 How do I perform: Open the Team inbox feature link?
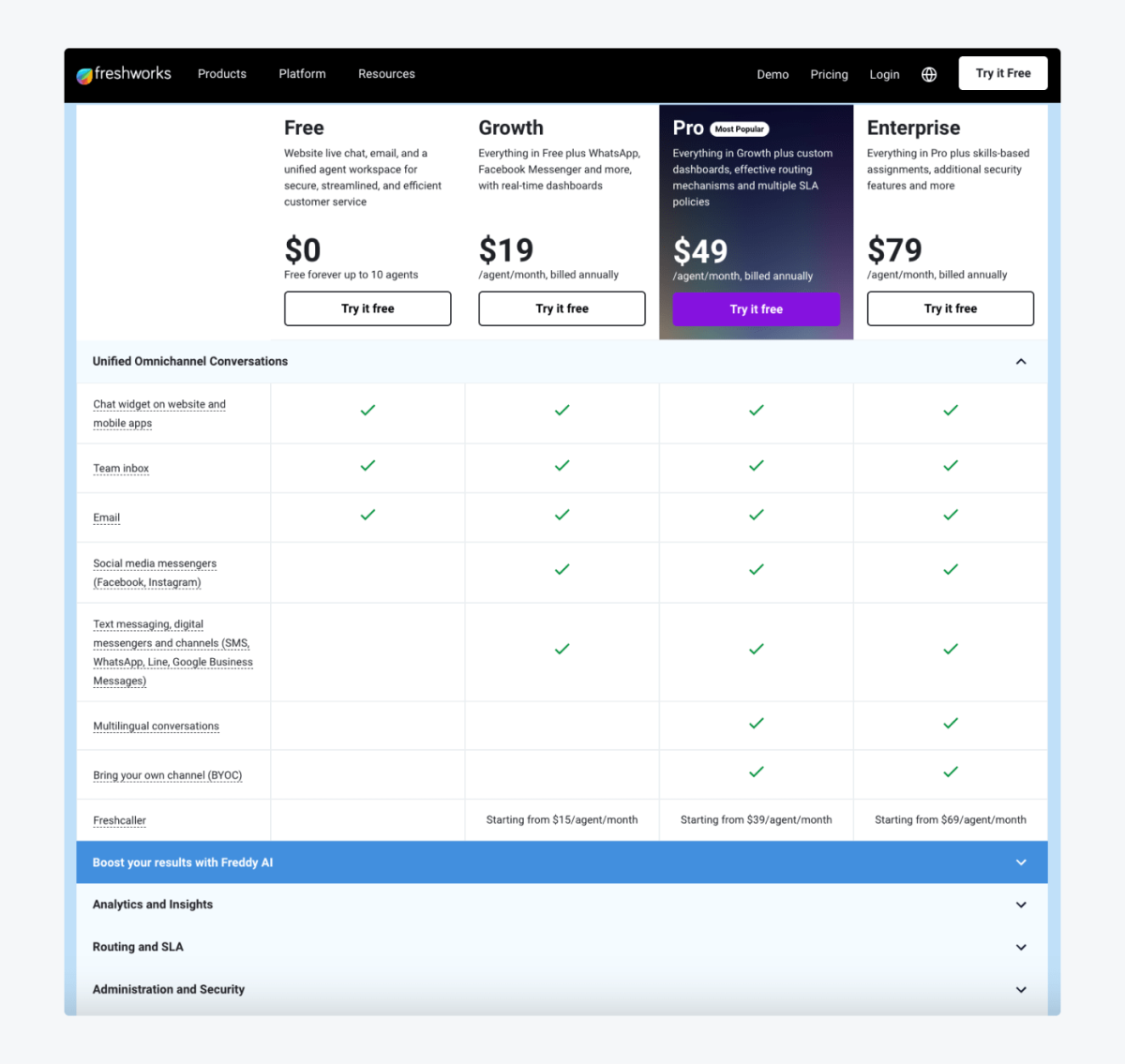121,468
